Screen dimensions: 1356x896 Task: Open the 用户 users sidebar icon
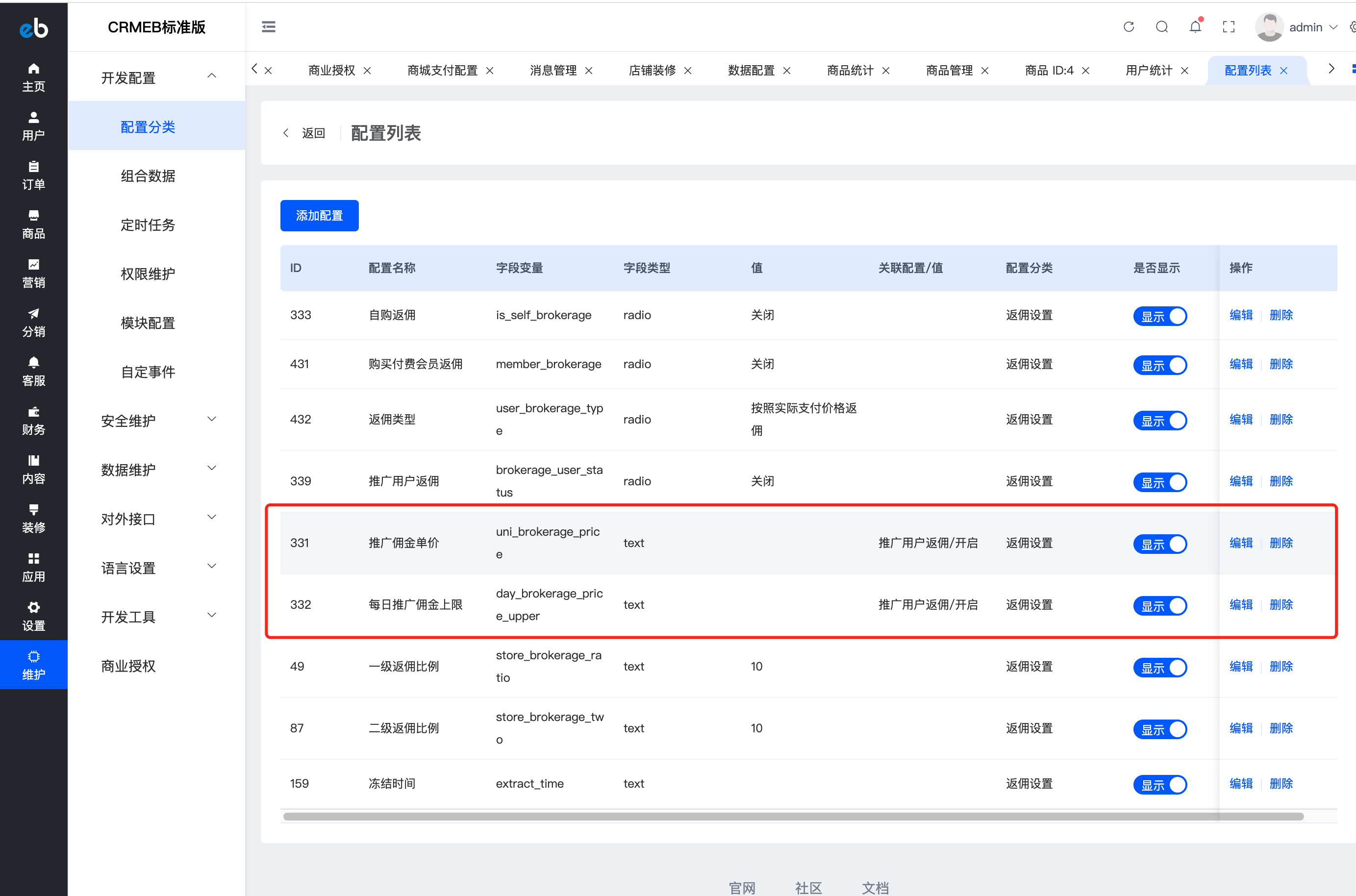coord(34,126)
